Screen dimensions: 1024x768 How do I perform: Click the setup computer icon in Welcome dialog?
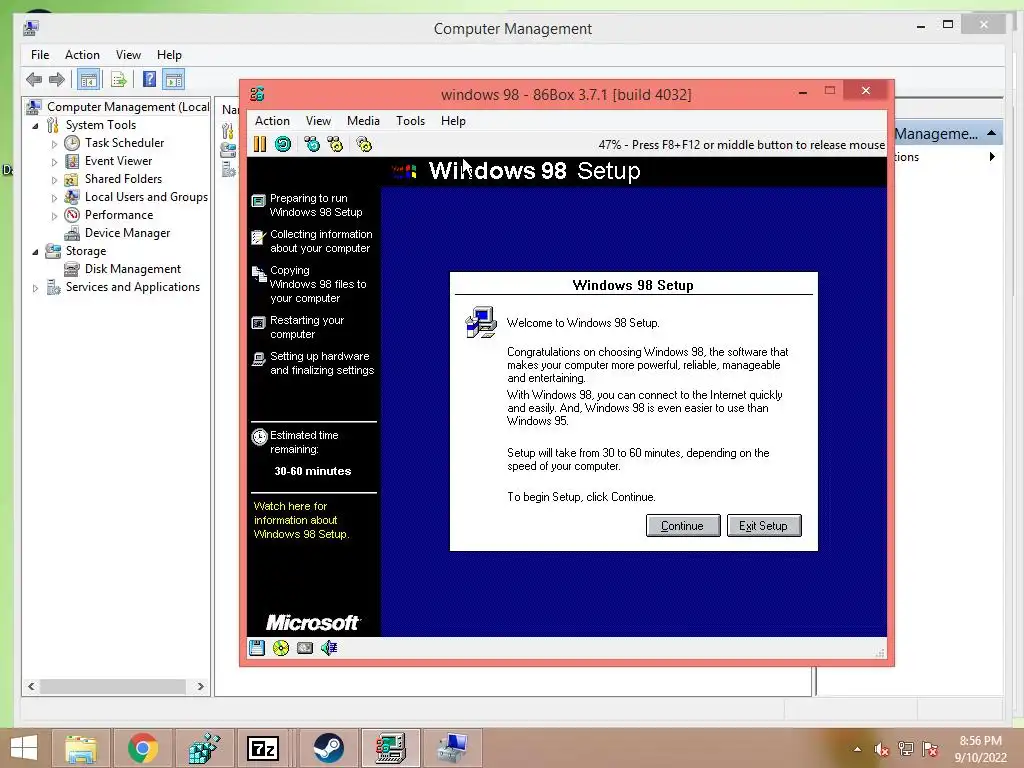[x=481, y=322]
